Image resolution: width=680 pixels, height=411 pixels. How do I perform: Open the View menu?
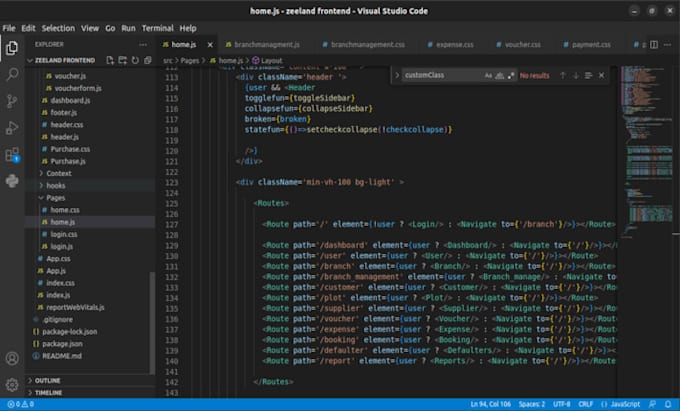(90, 28)
